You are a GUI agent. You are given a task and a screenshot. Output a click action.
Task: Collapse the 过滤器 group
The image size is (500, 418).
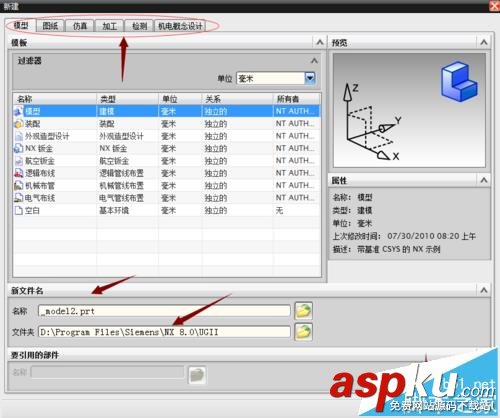pyautogui.click(x=314, y=61)
